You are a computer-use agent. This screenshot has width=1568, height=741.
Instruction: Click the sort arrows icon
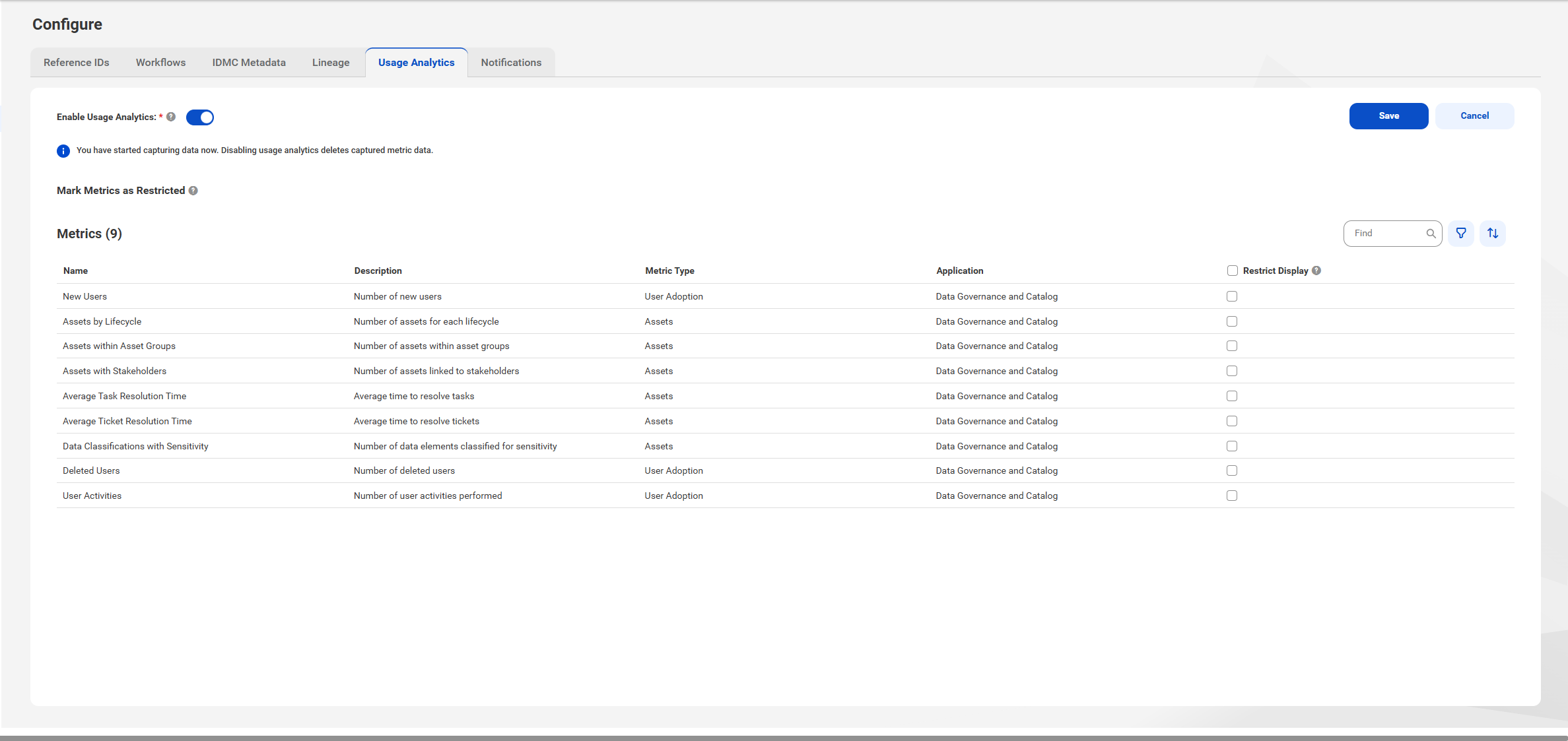(1493, 234)
